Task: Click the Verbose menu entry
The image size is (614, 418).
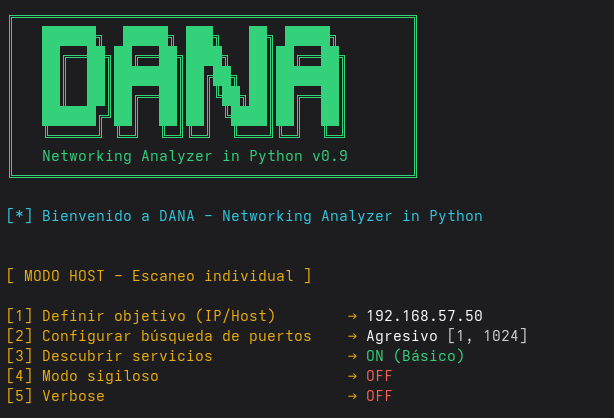Action: pos(73,396)
